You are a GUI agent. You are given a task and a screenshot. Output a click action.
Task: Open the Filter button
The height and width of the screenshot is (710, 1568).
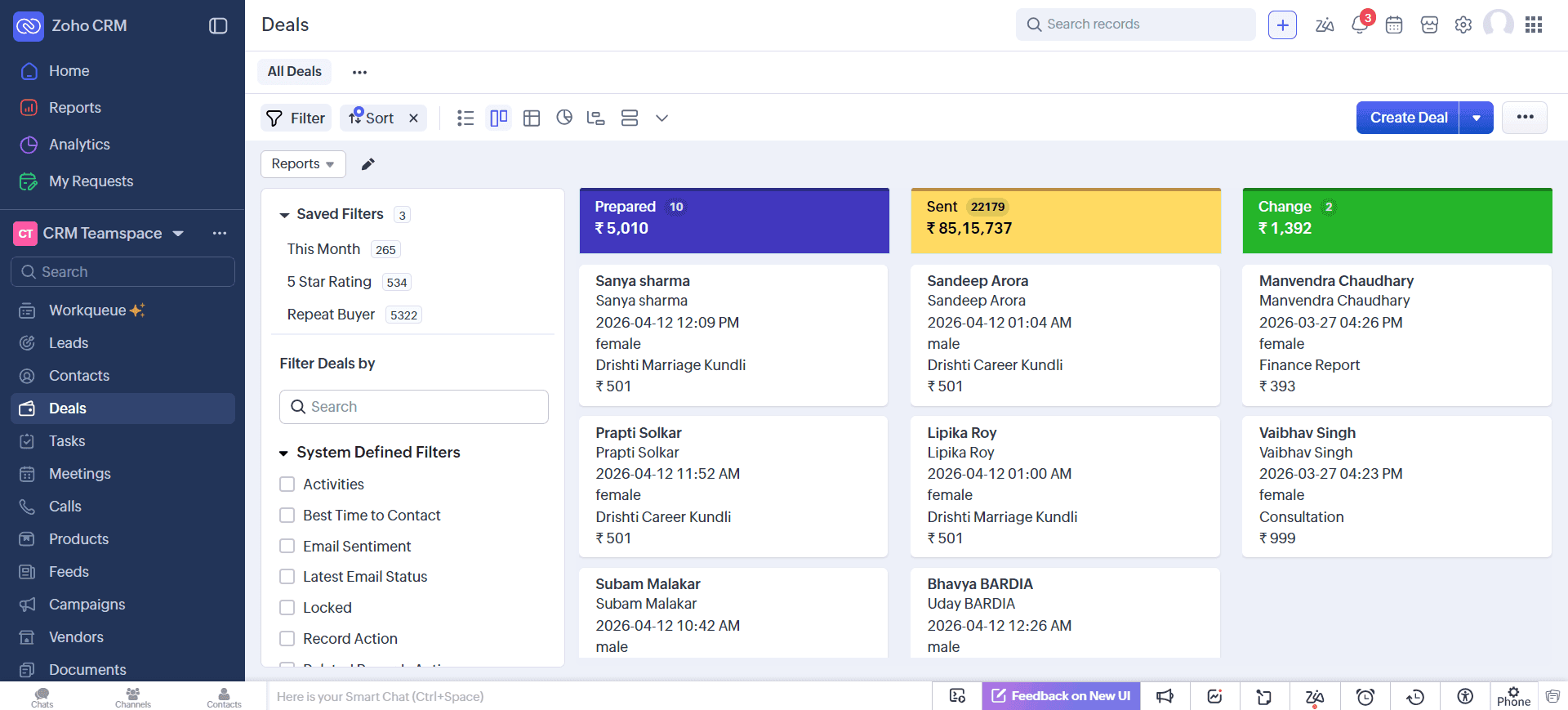(296, 118)
